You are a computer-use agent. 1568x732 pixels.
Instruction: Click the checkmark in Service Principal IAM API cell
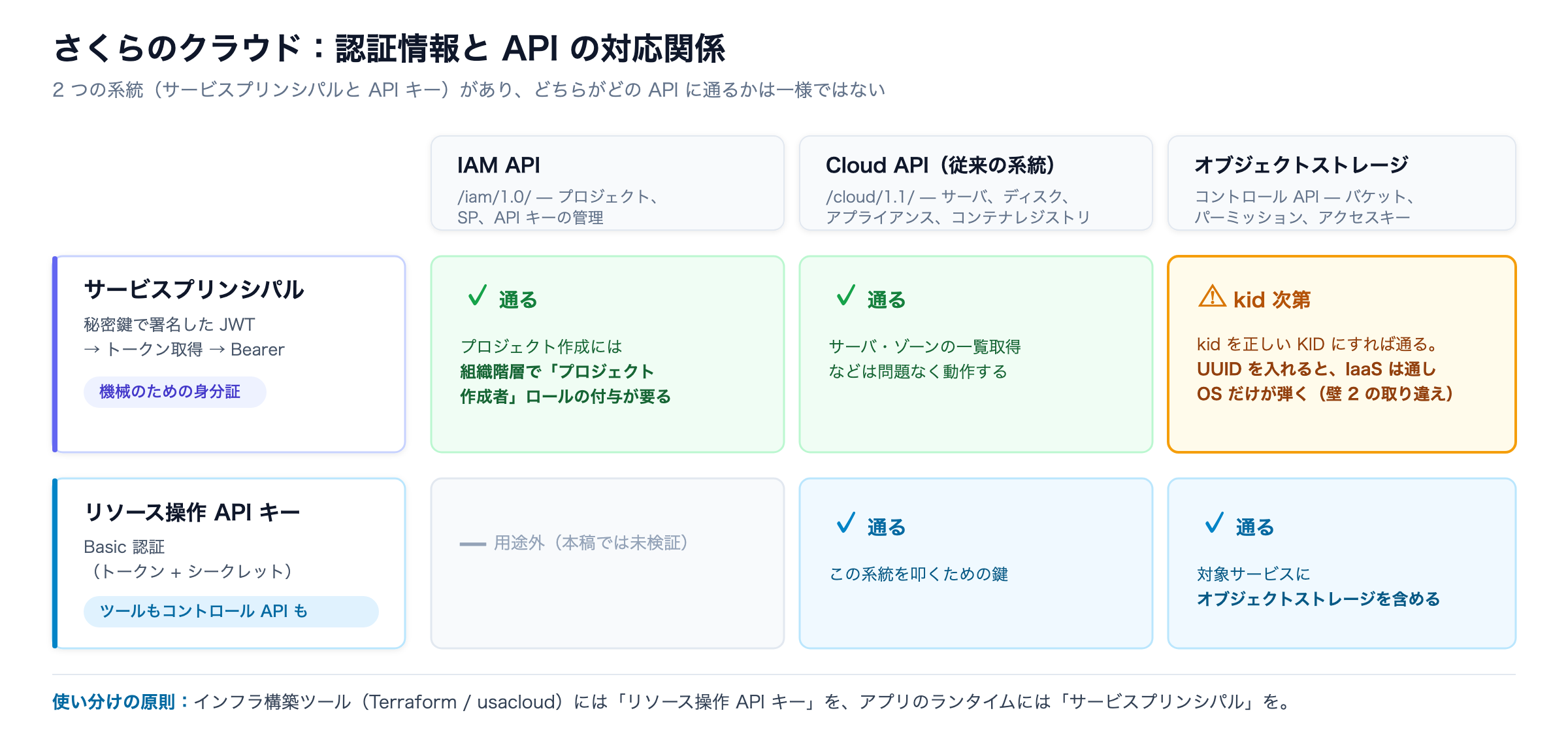point(478,295)
